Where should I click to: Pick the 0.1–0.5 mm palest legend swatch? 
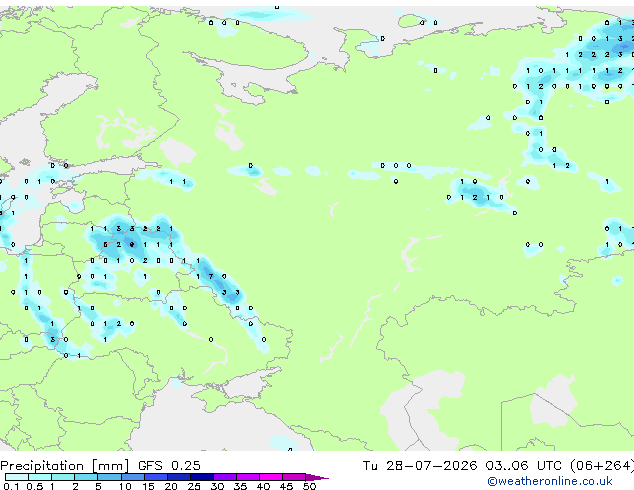17,477
